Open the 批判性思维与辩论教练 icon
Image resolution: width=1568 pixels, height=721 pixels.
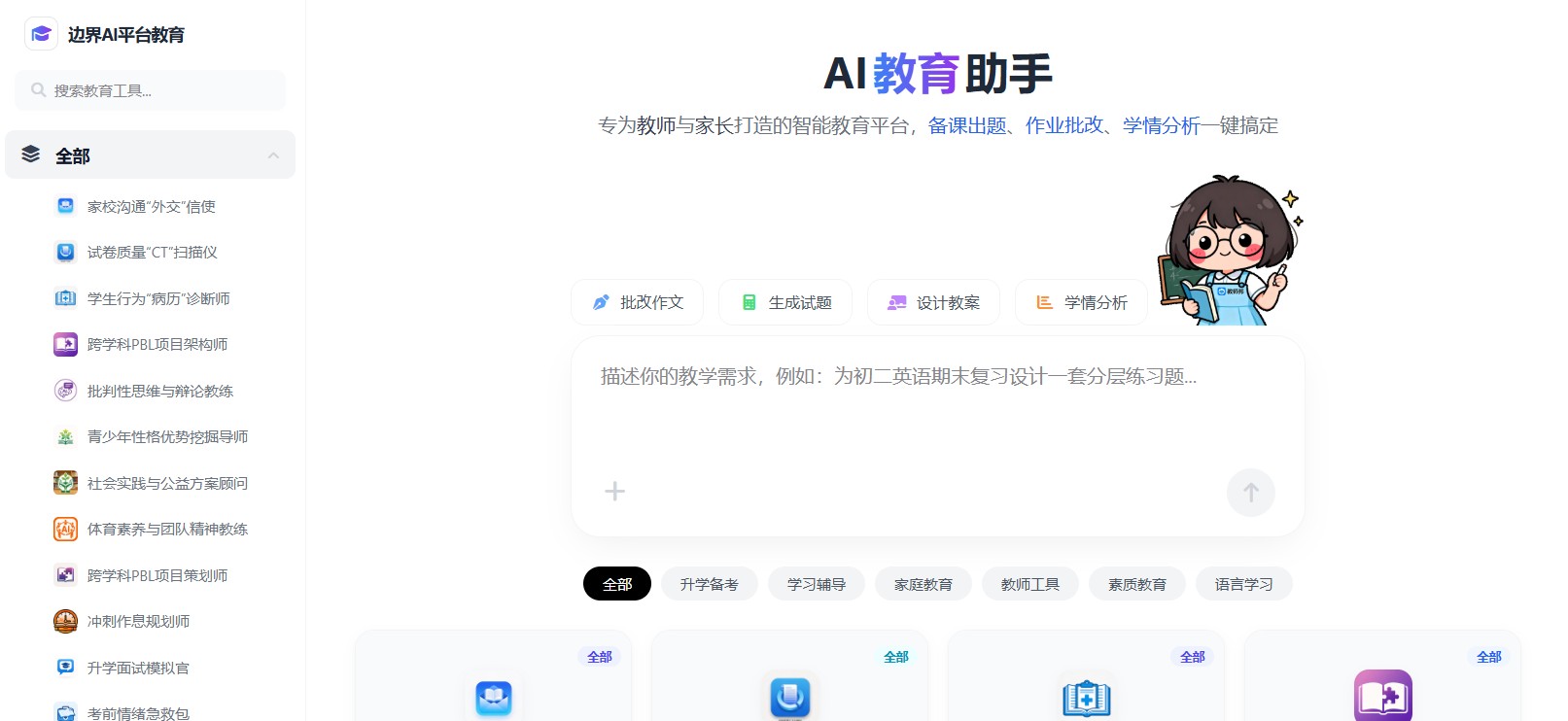[x=65, y=391]
